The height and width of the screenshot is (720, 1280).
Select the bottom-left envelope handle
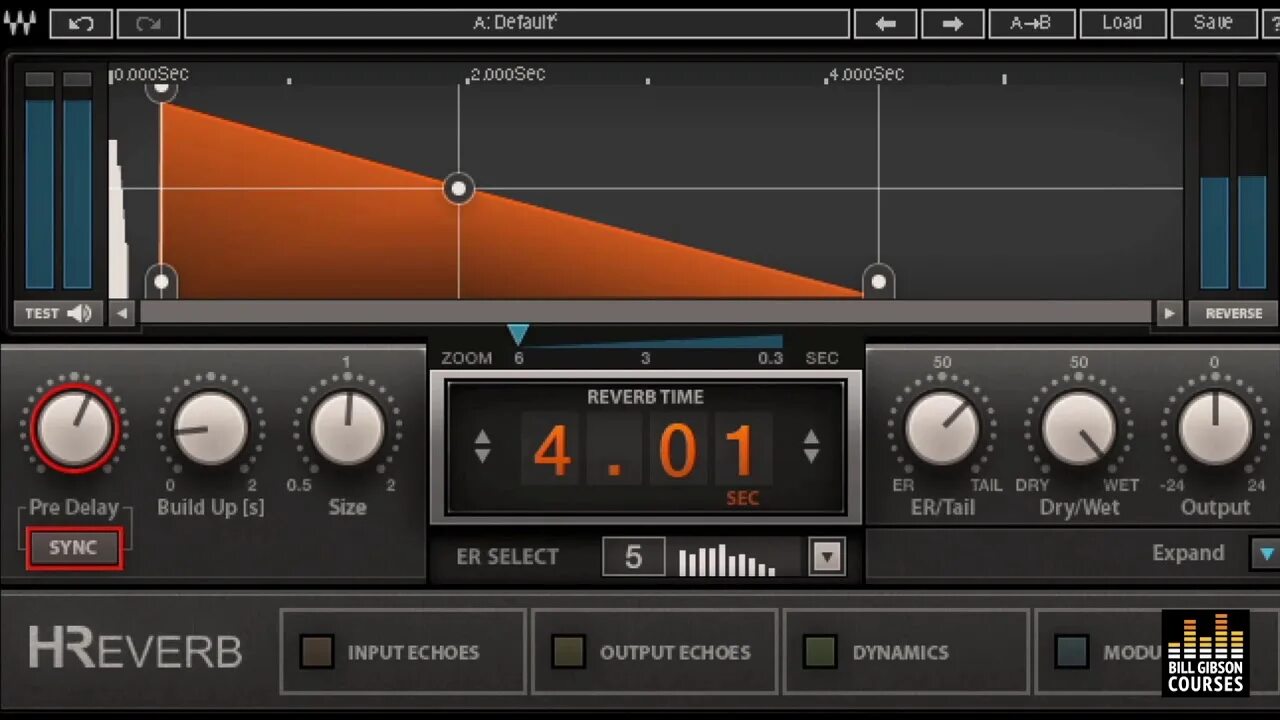(162, 282)
